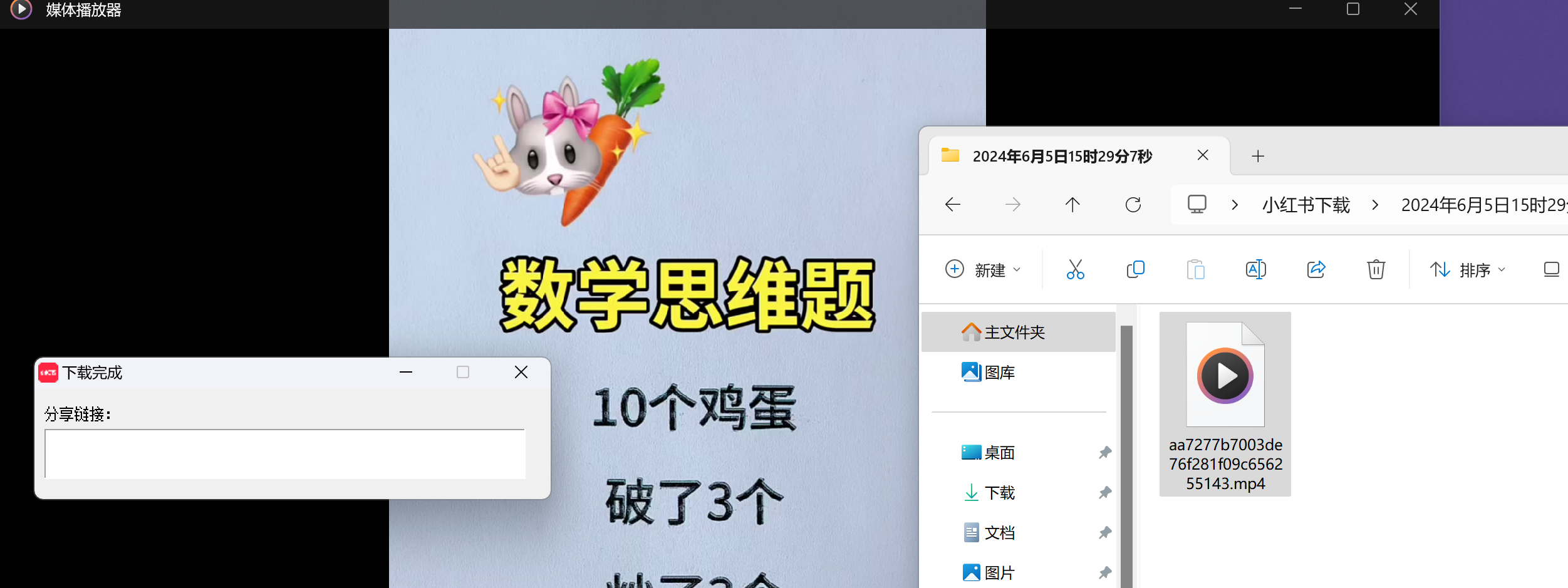Image resolution: width=1568 pixels, height=588 pixels.
Task: Click the This PC monitor icon in address bar
Action: pos(1197,204)
